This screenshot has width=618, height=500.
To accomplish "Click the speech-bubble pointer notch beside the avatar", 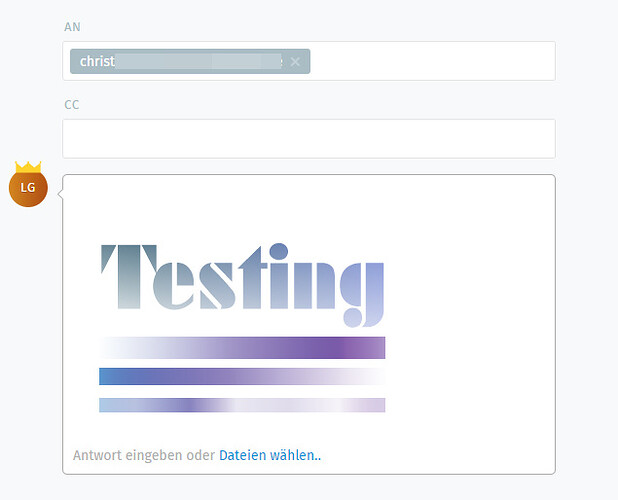I will [60, 194].
